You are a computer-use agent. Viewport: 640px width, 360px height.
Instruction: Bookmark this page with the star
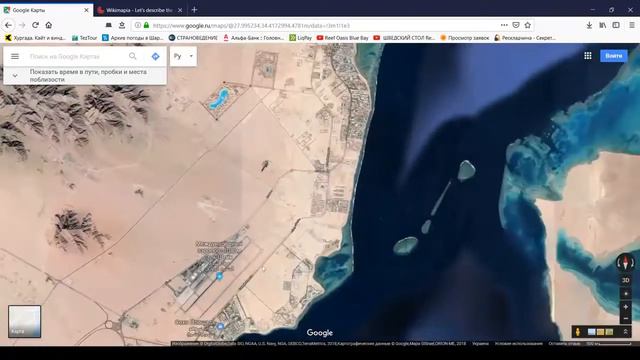tap(527, 25)
